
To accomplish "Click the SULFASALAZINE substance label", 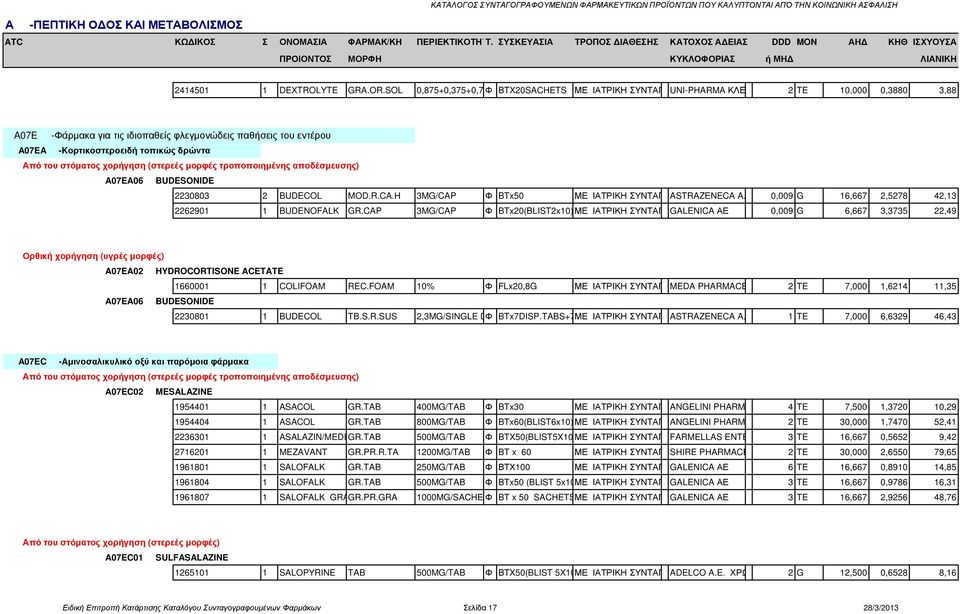I will pos(192,558).
